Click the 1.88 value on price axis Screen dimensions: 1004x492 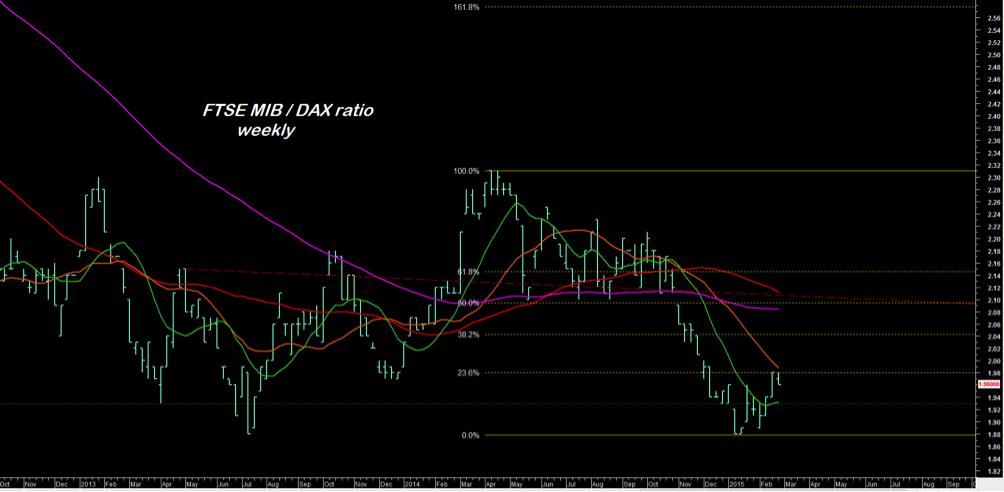pos(992,434)
